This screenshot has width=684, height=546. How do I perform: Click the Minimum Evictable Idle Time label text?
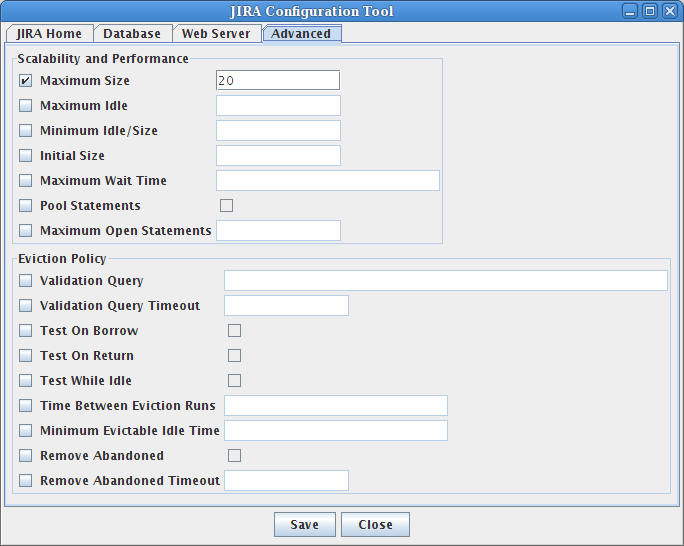click(130, 430)
